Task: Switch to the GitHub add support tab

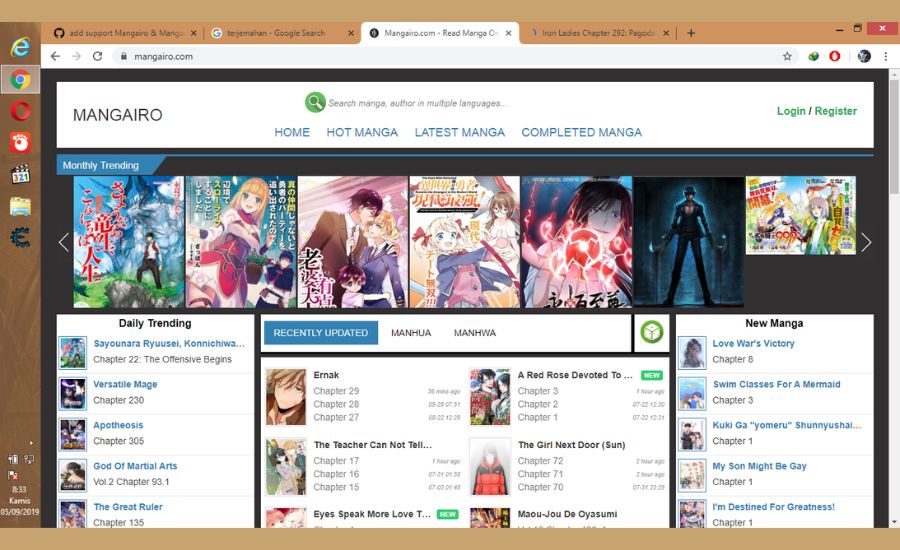Action: tap(126, 33)
